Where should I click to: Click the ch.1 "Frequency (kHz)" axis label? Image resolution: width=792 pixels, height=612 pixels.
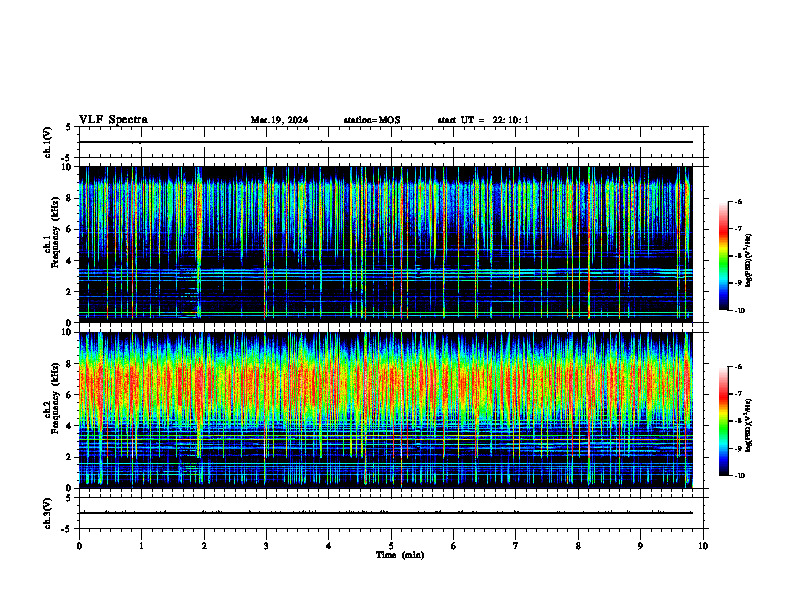pos(55,232)
